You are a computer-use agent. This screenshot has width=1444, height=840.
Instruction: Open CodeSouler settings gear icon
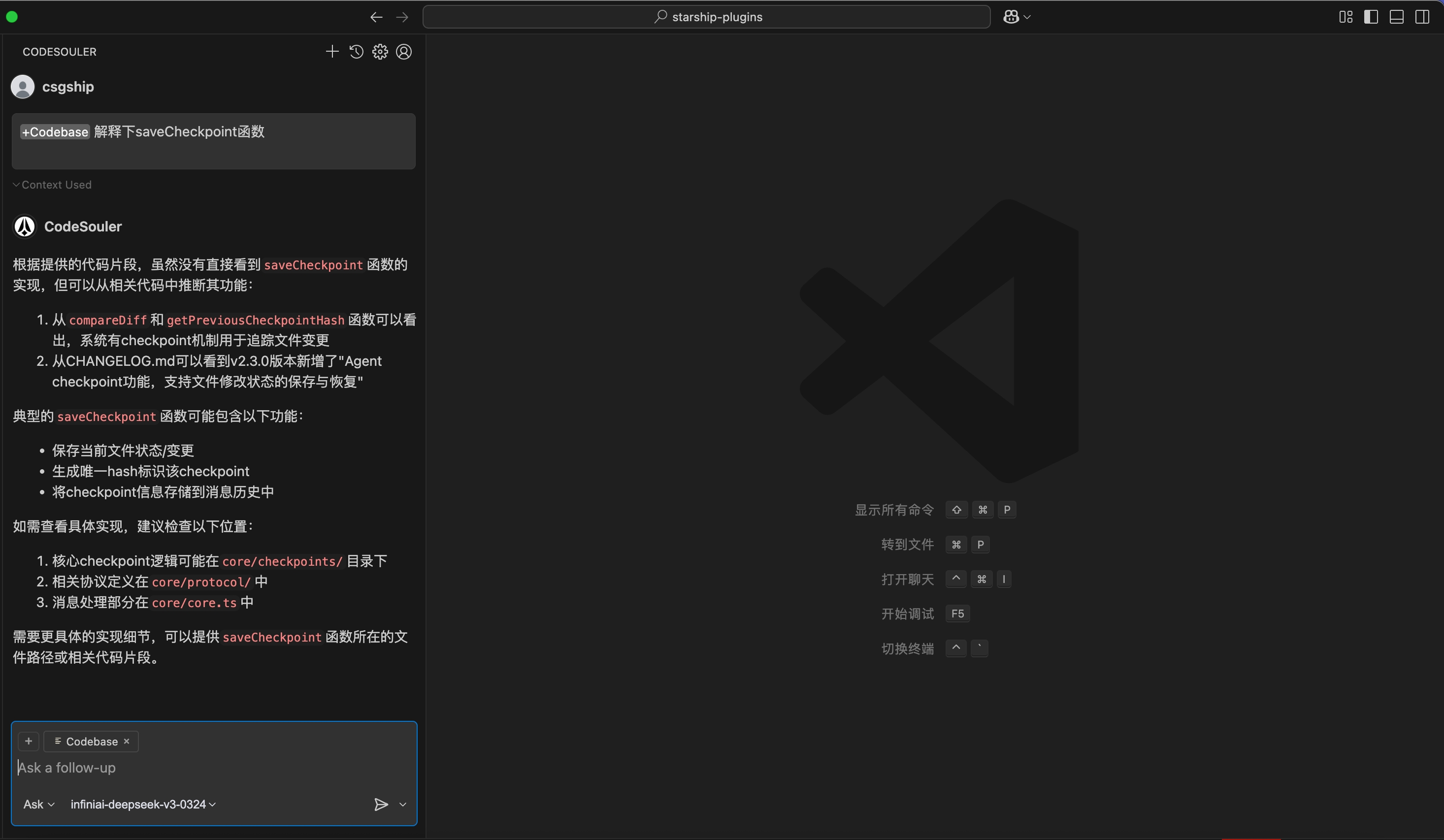pyautogui.click(x=380, y=52)
